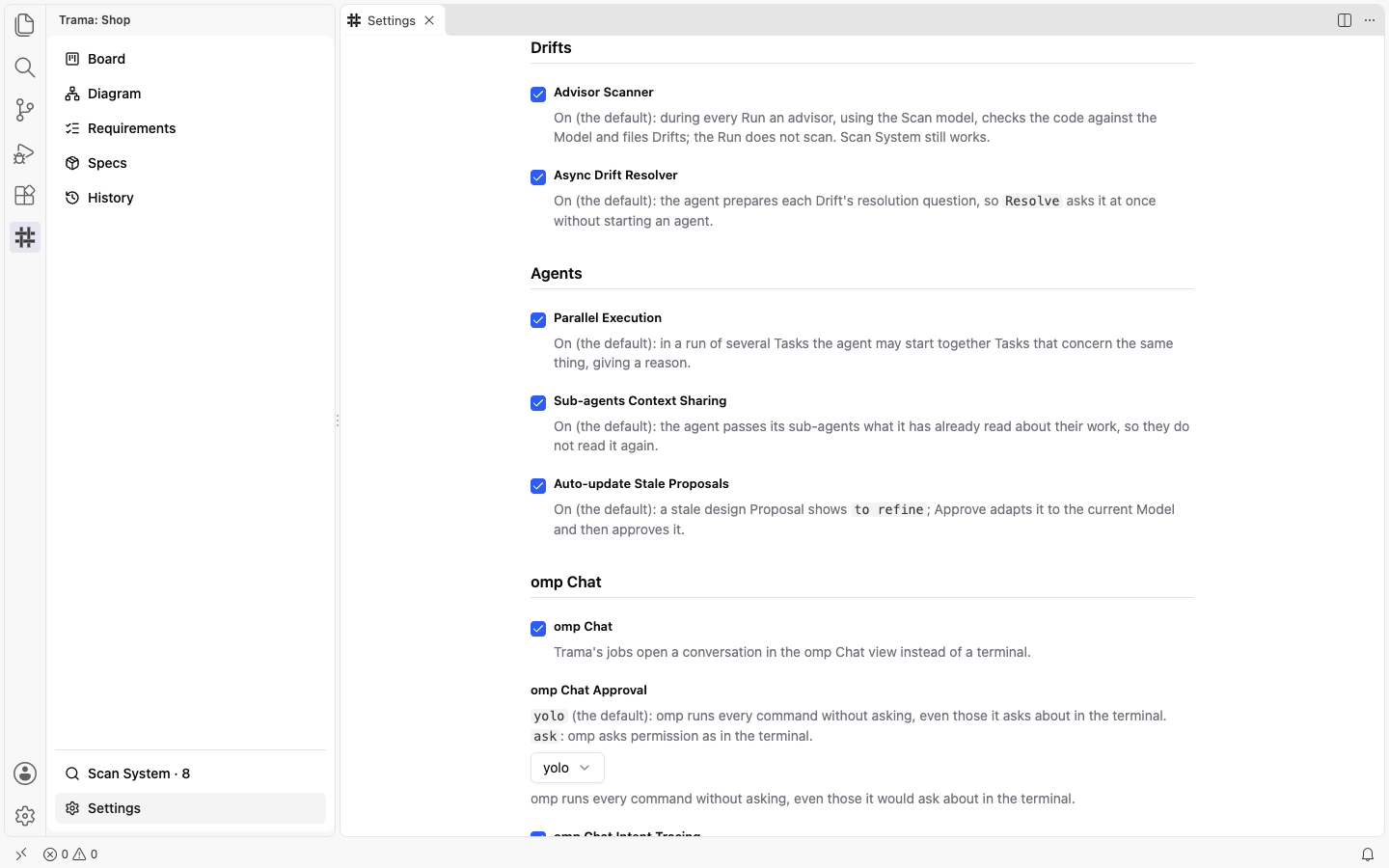Click the sidebar resize sash handle
The height and width of the screenshot is (868, 1389).
337,420
